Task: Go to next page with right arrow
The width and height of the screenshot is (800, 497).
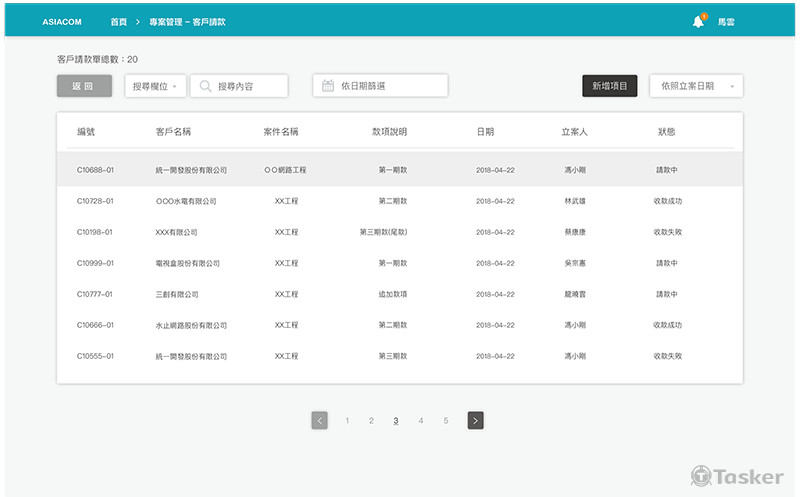Action: click(475, 421)
